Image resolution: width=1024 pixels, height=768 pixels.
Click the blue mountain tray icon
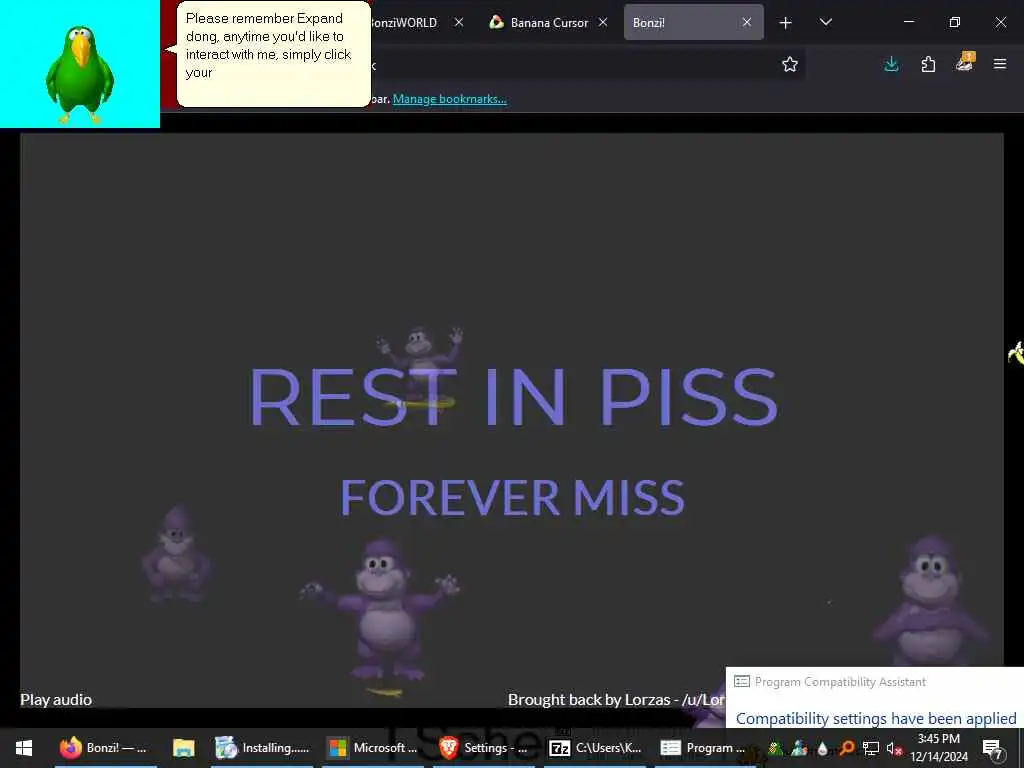pos(799,748)
